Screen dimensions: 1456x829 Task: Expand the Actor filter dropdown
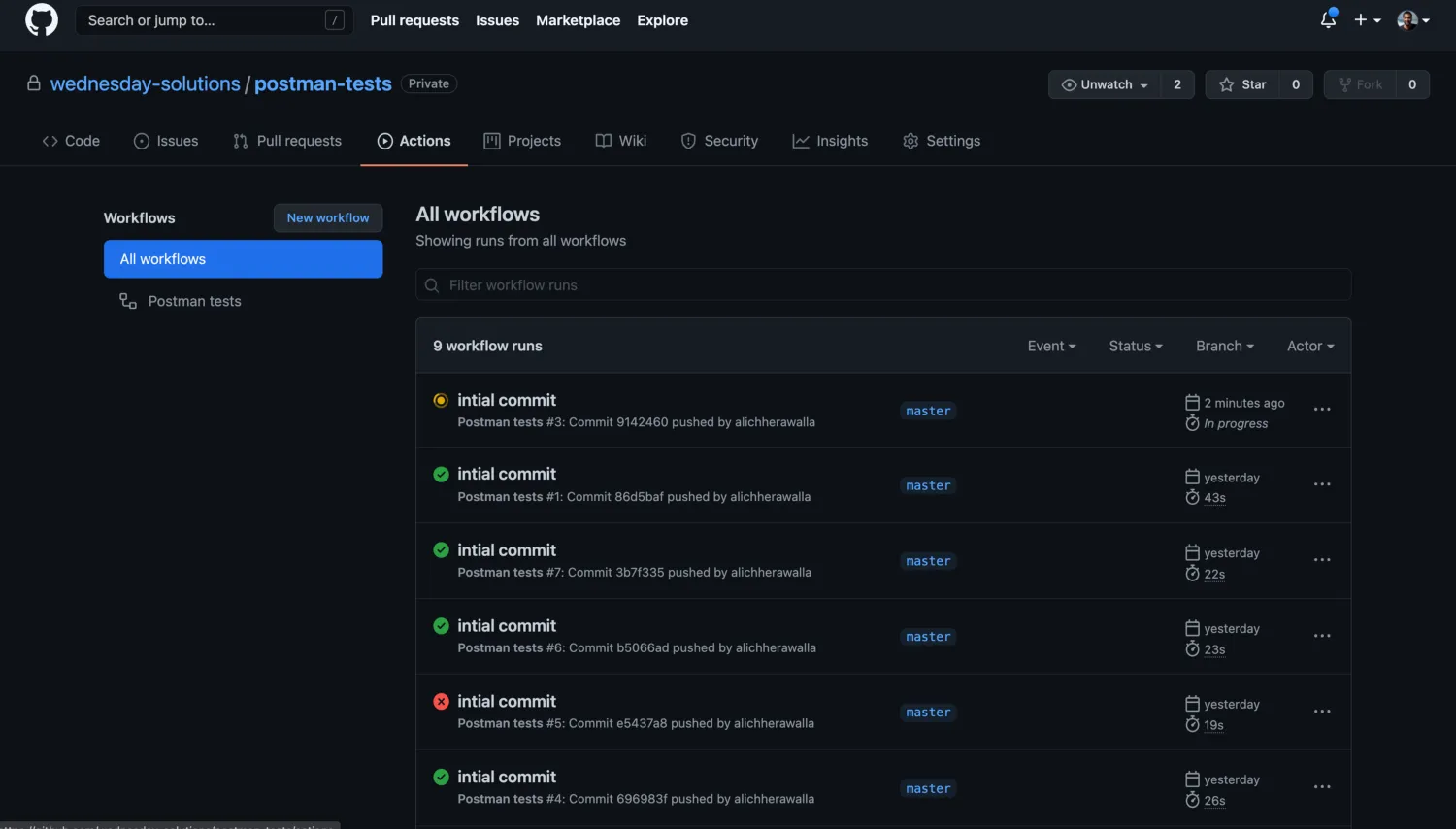pyautogui.click(x=1310, y=346)
